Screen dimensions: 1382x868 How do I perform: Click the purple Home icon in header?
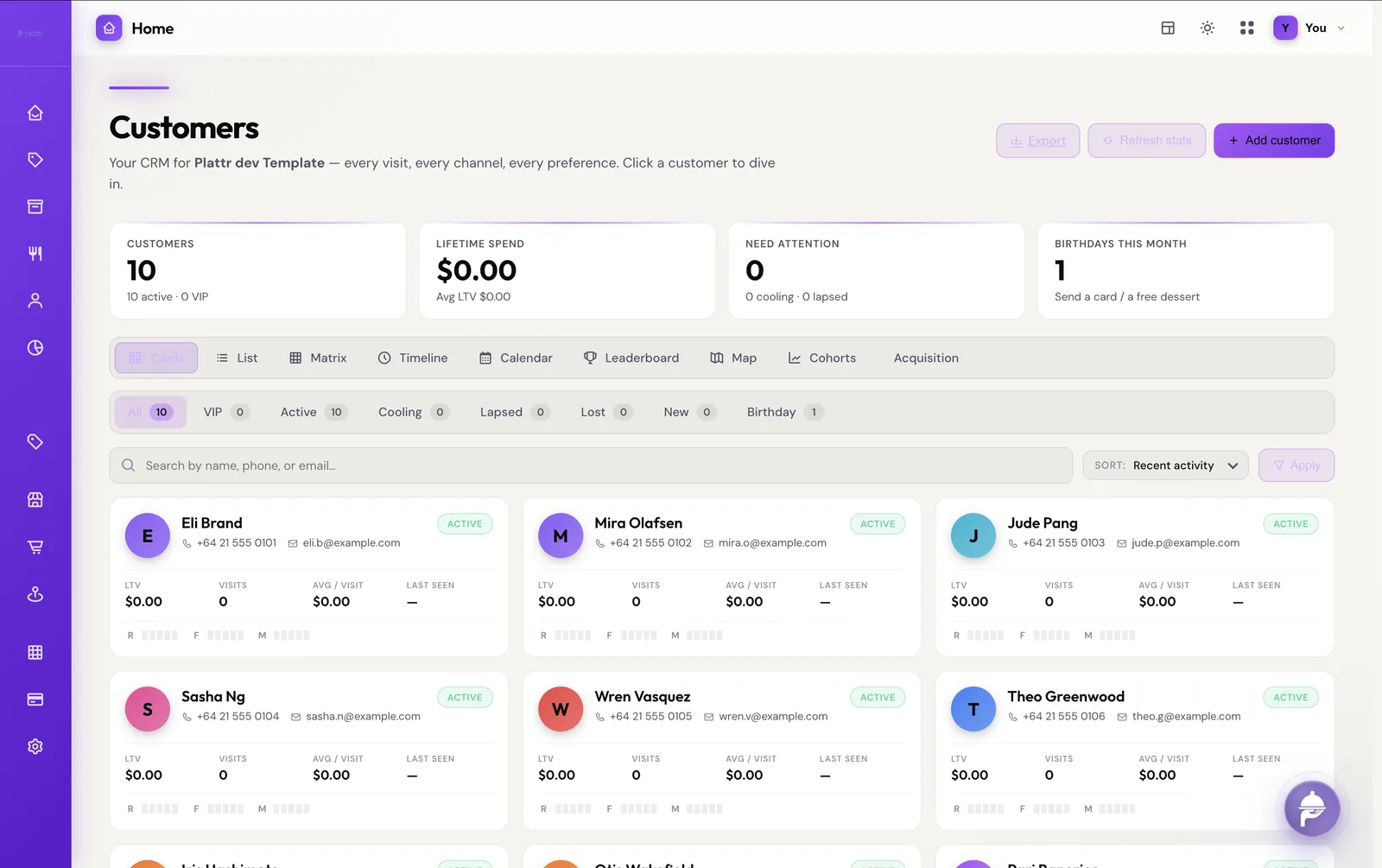pyautogui.click(x=109, y=28)
